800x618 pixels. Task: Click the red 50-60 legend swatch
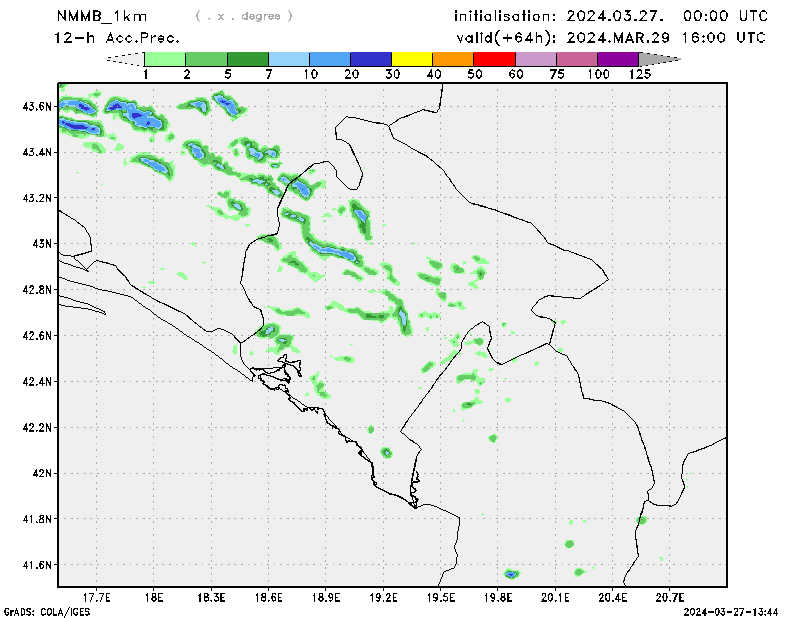(x=494, y=59)
